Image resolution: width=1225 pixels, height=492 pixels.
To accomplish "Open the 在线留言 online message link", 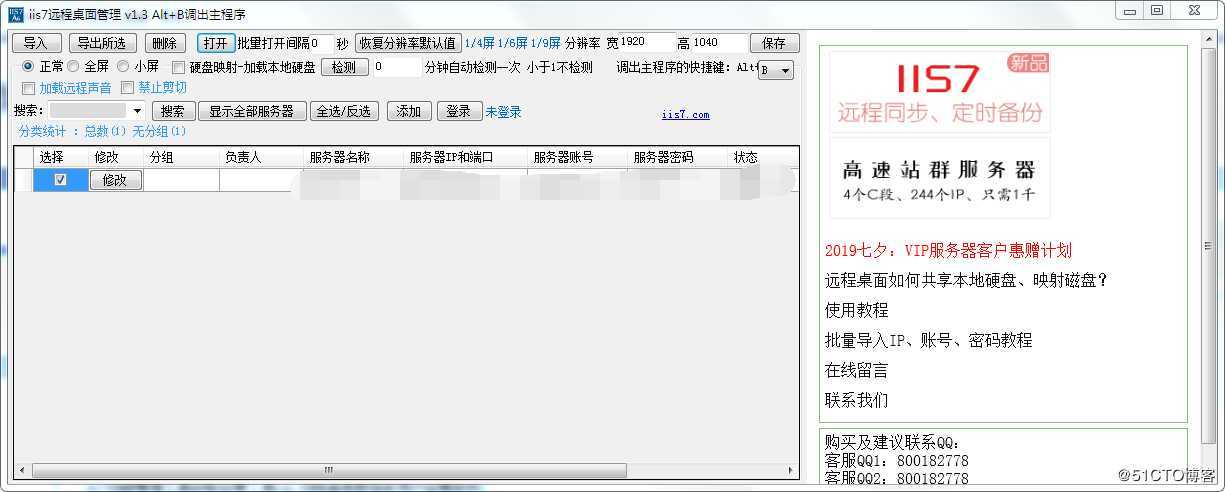I will [856, 370].
